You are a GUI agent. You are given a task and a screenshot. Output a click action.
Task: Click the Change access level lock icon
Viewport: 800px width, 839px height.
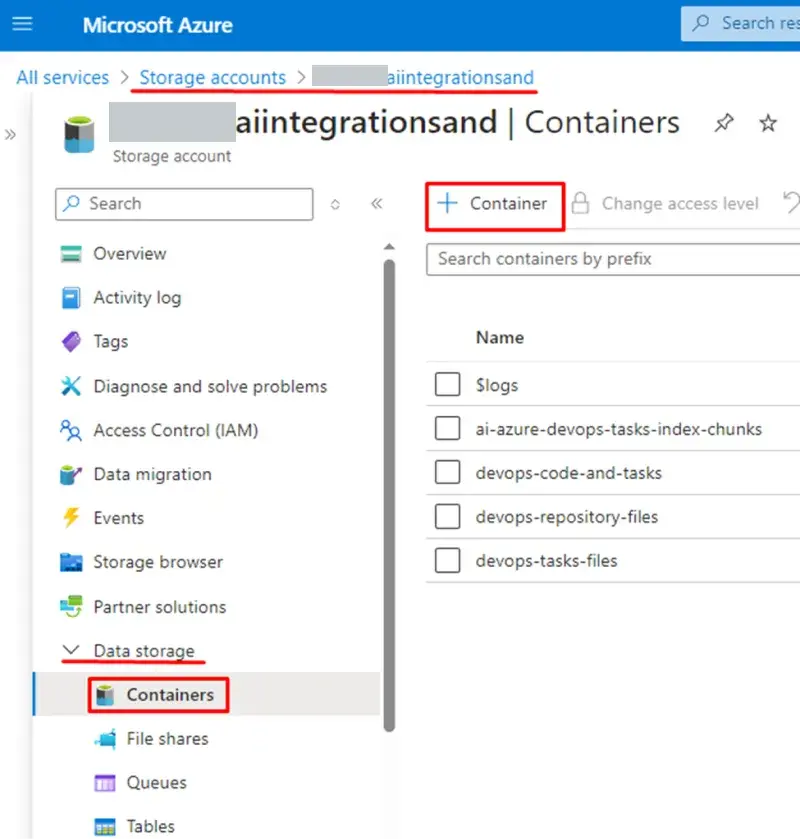[580, 203]
